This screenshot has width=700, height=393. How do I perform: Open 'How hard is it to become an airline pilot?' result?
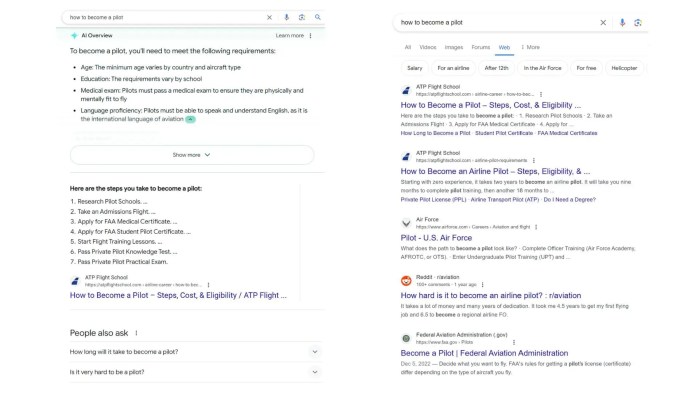(x=491, y=296)
